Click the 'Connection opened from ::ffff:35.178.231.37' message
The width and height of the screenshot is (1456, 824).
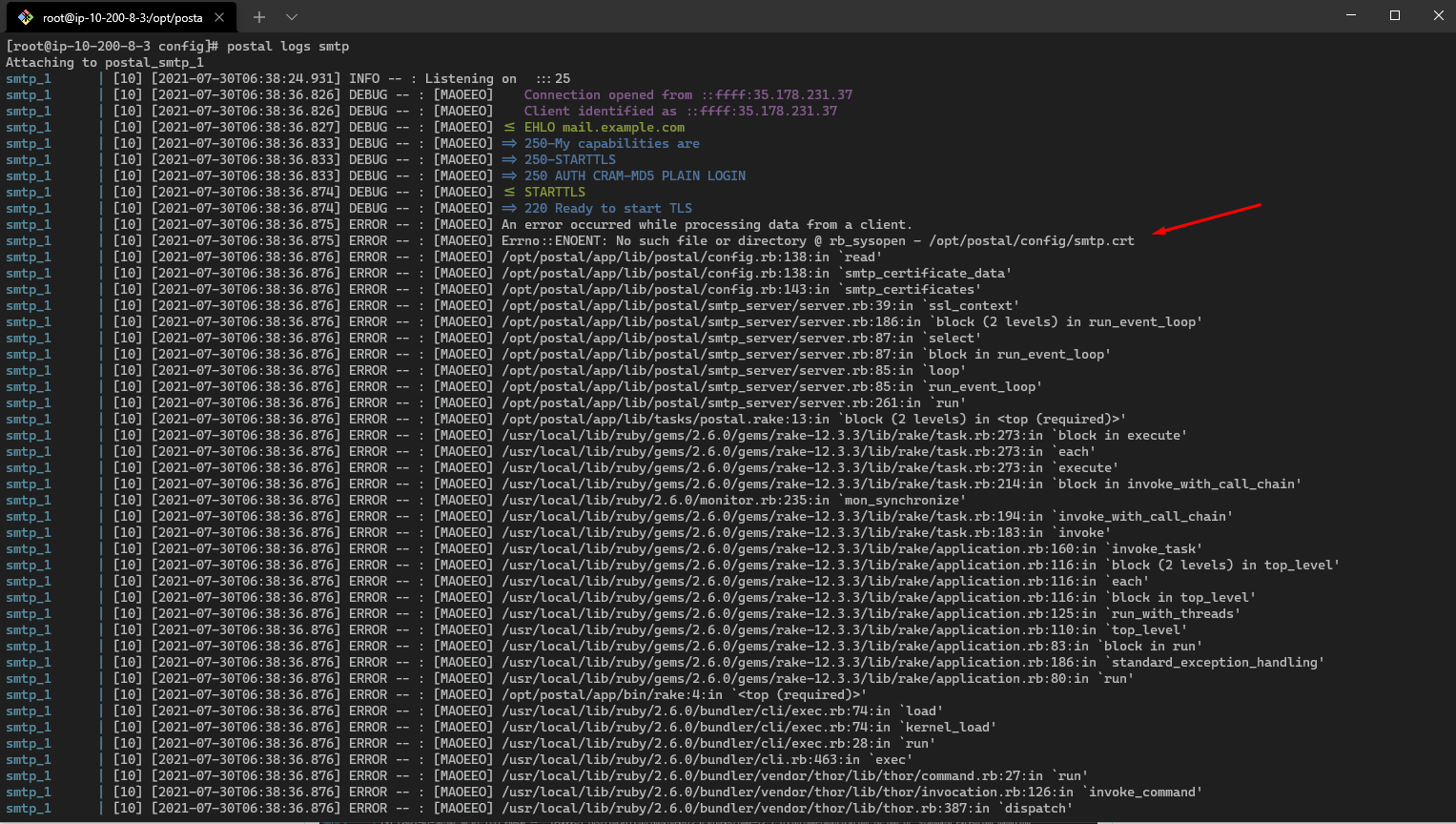coord(688,94)
